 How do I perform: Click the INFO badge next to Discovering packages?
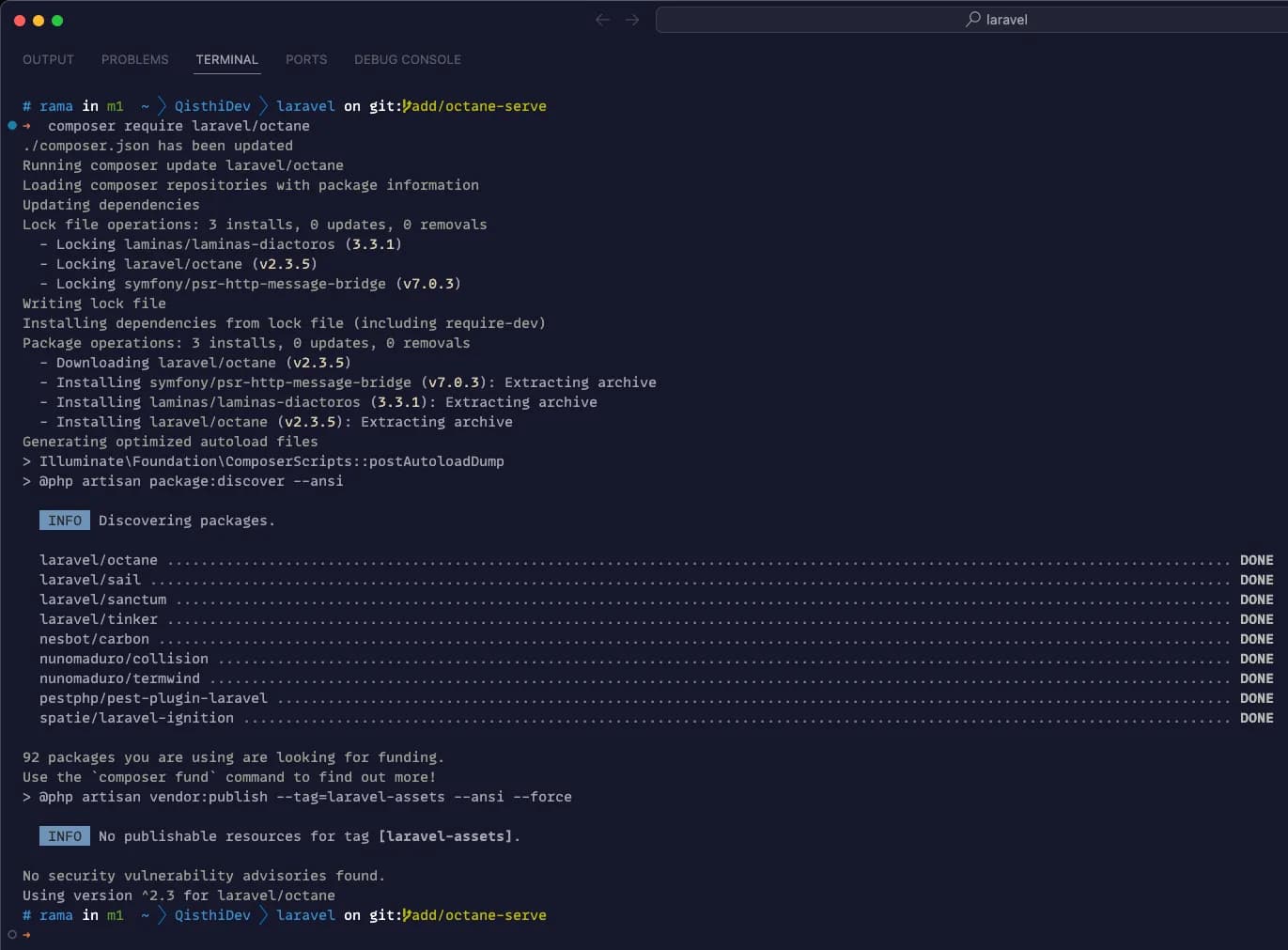(x=64, y=520)
